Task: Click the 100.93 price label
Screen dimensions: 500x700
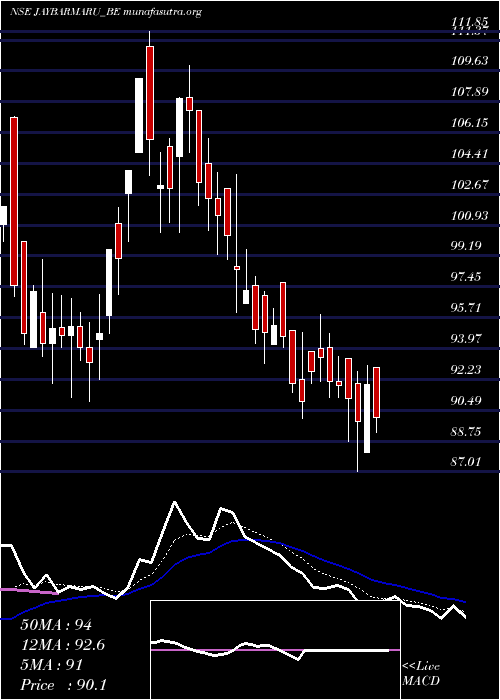Action: (x=470, y=216)
